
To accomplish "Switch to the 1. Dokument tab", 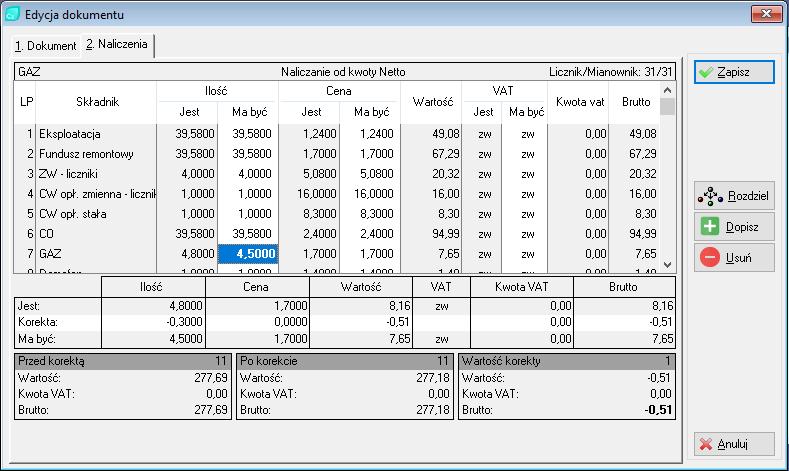I will click(x=45, y=46).
